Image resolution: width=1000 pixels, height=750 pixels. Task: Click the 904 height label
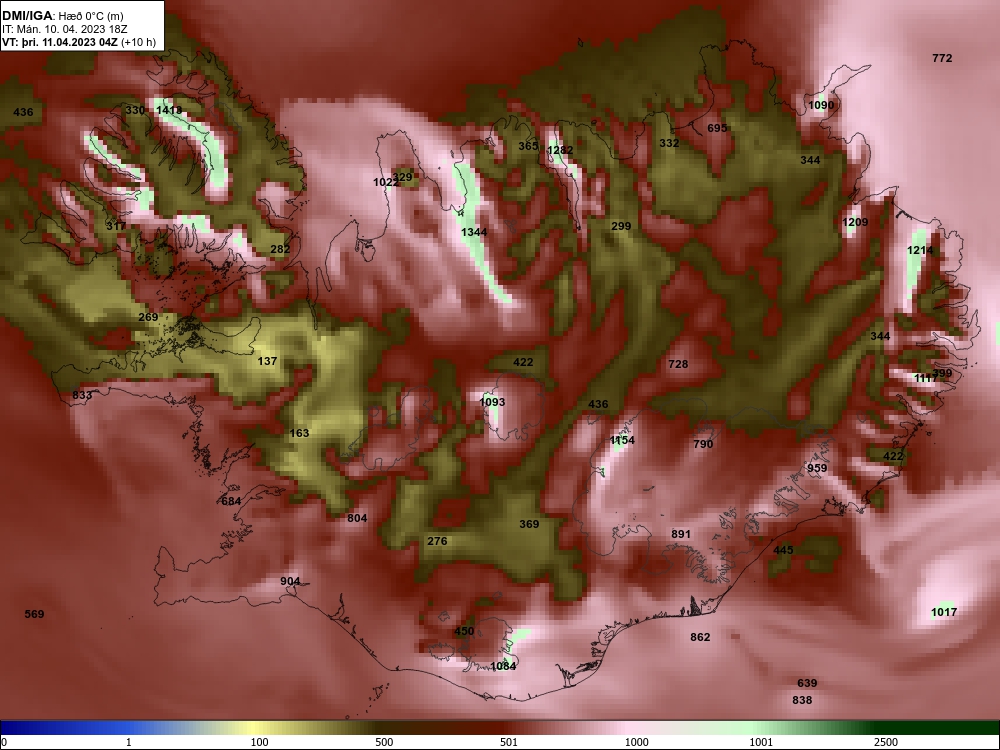click(x=290, y=582)
